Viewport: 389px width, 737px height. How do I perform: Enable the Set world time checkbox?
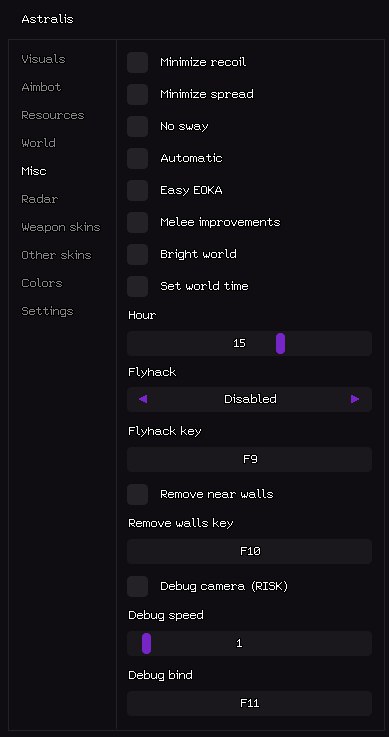(x=138, y=286)
